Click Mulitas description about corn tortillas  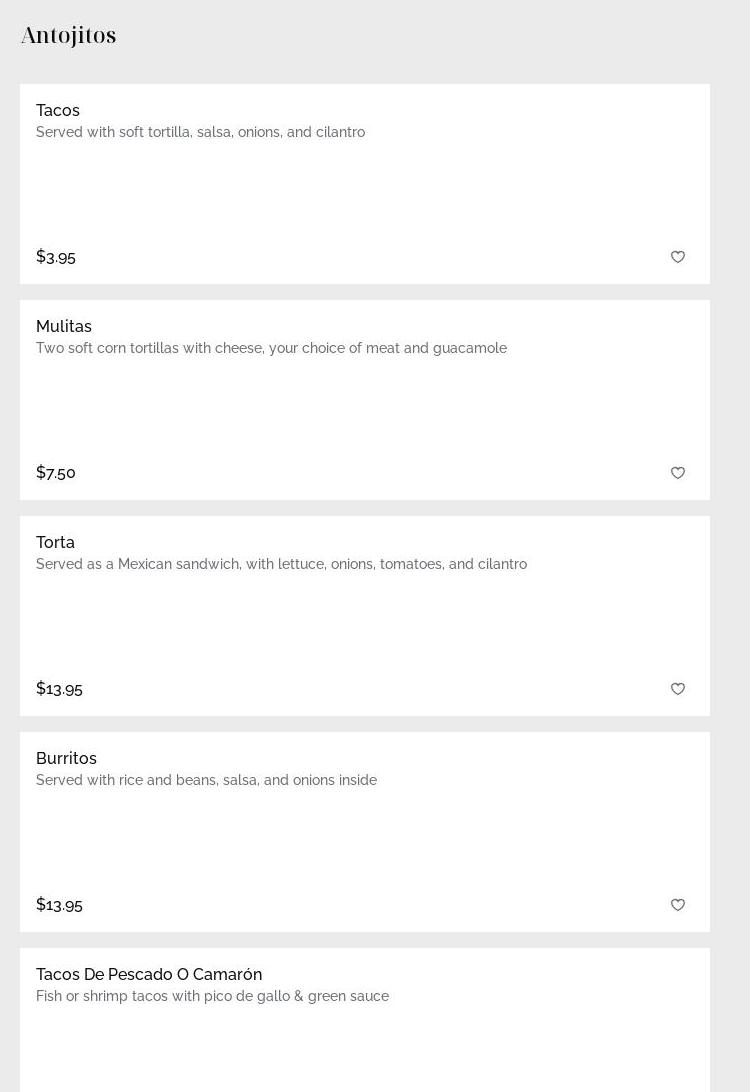tap(271, 349)
